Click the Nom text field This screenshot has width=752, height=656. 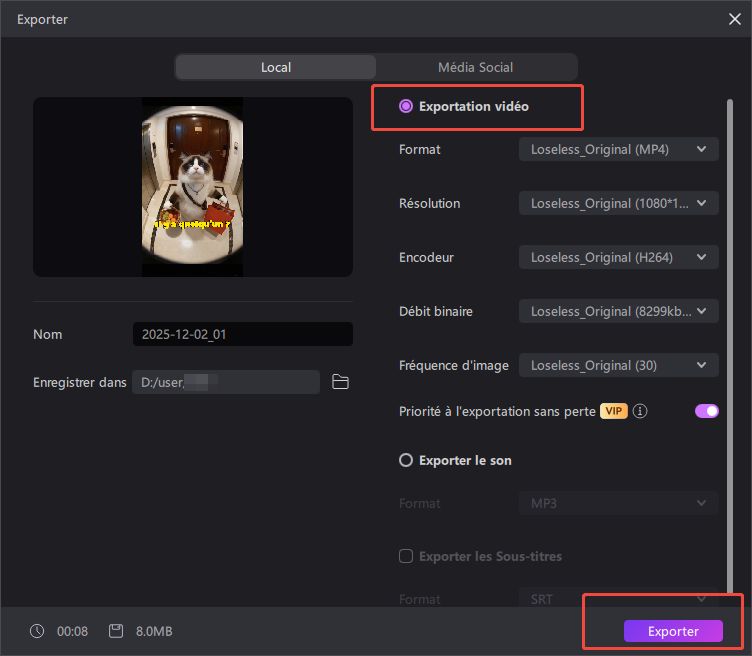pyautogui.click(x=242, y=334)
